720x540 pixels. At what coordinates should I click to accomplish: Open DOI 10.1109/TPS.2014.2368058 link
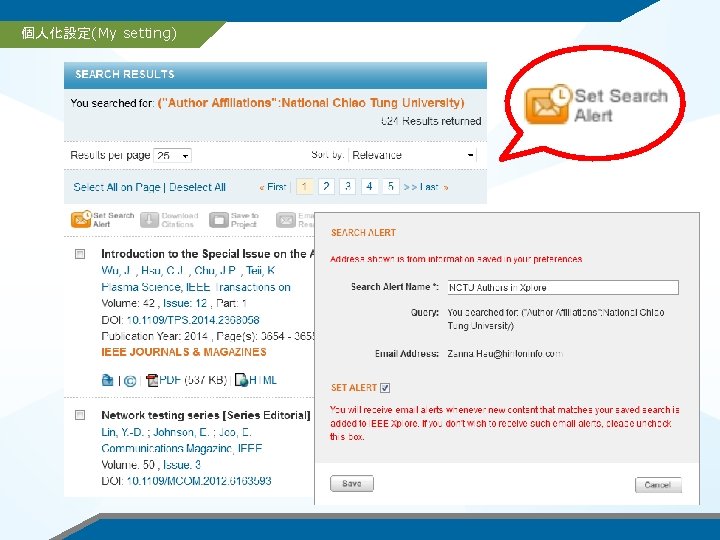[193, 320]
